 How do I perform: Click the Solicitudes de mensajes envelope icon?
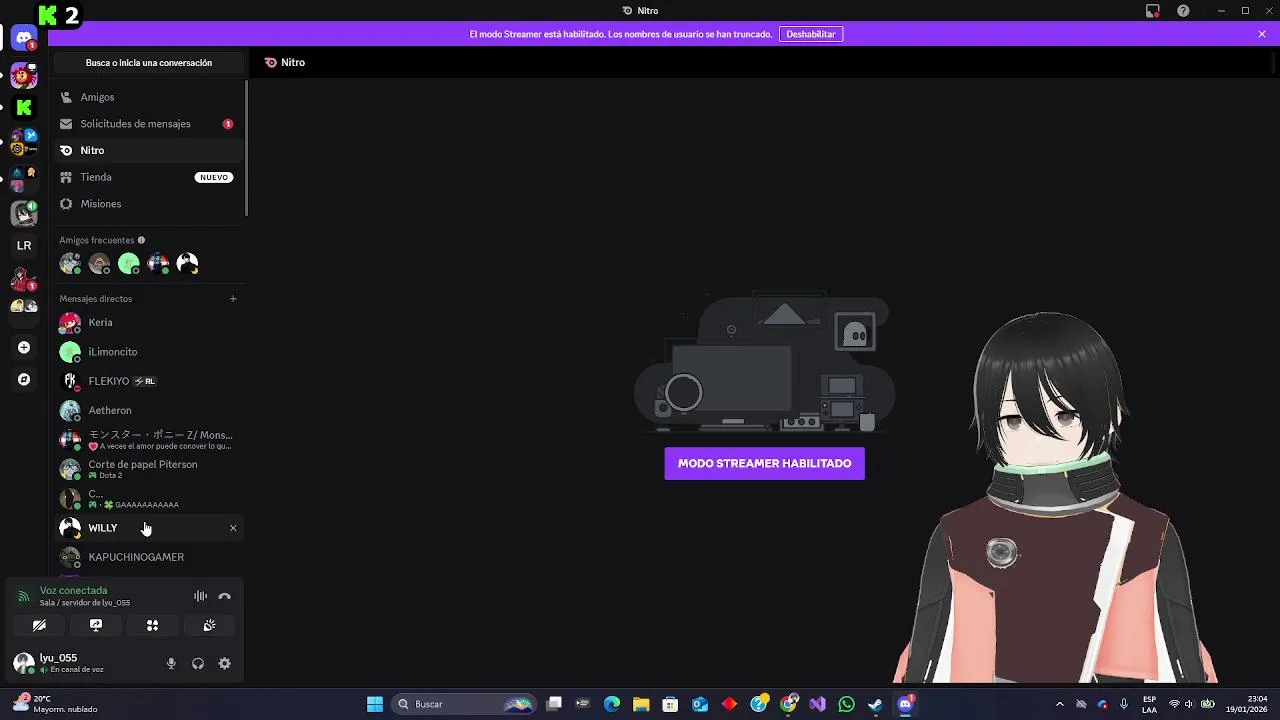point(66,124)
